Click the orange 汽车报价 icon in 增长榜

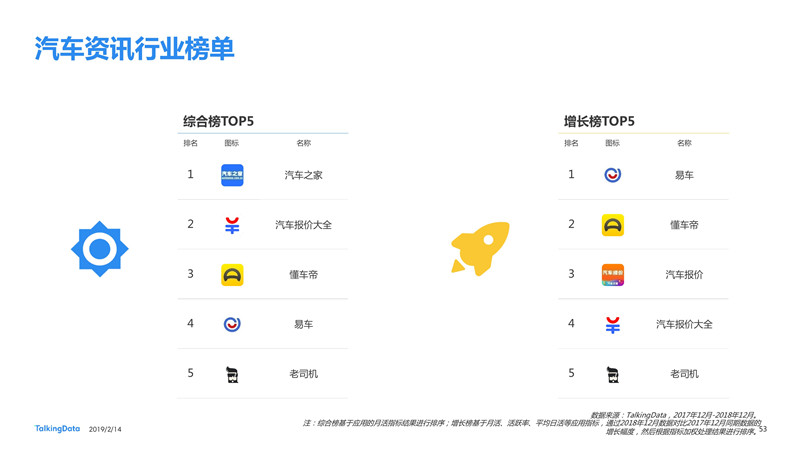pyautogui.click(x=613, y=275)
